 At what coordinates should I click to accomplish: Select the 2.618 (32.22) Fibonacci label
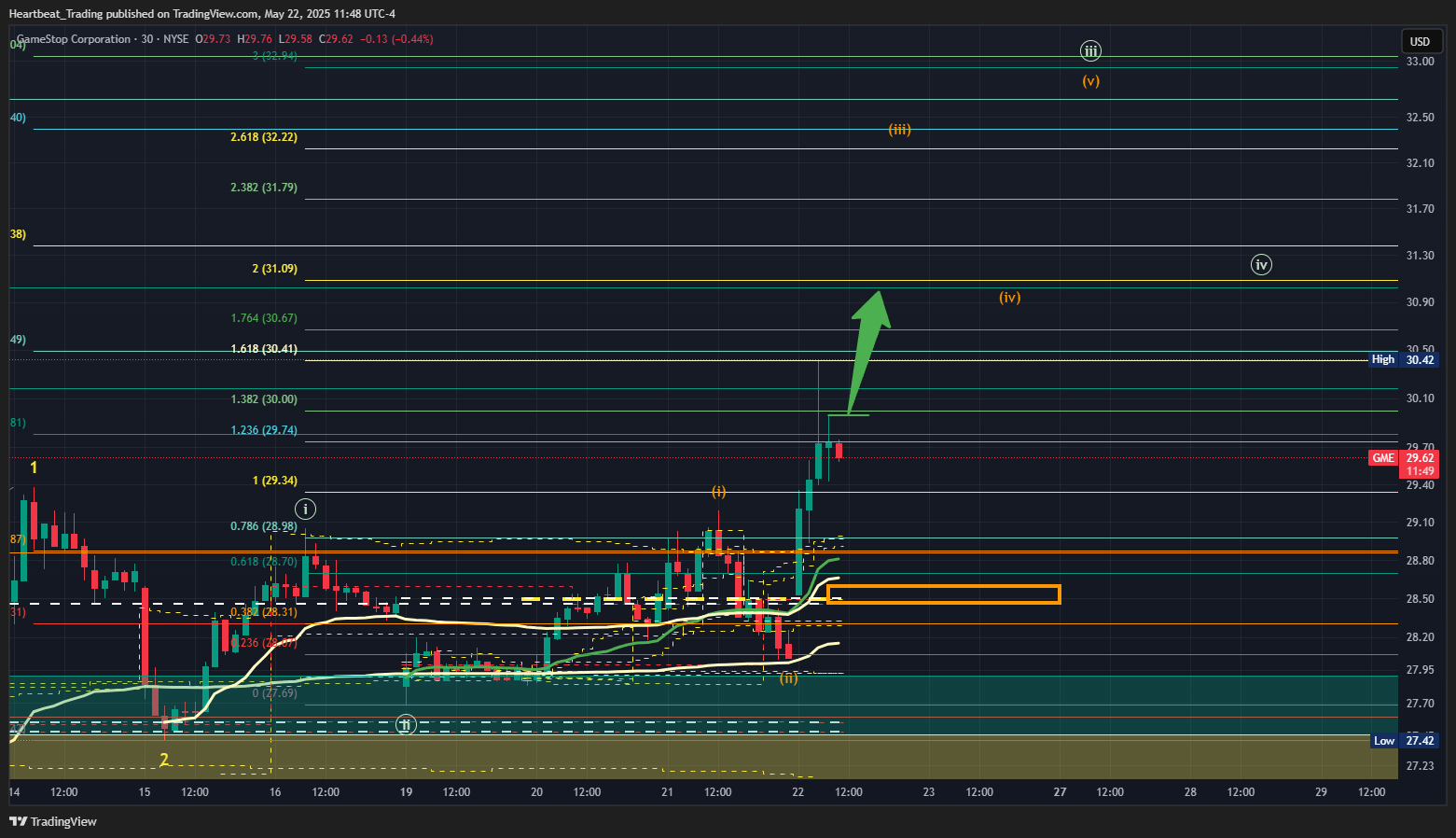pyautogui.click(x=264, y=137)
